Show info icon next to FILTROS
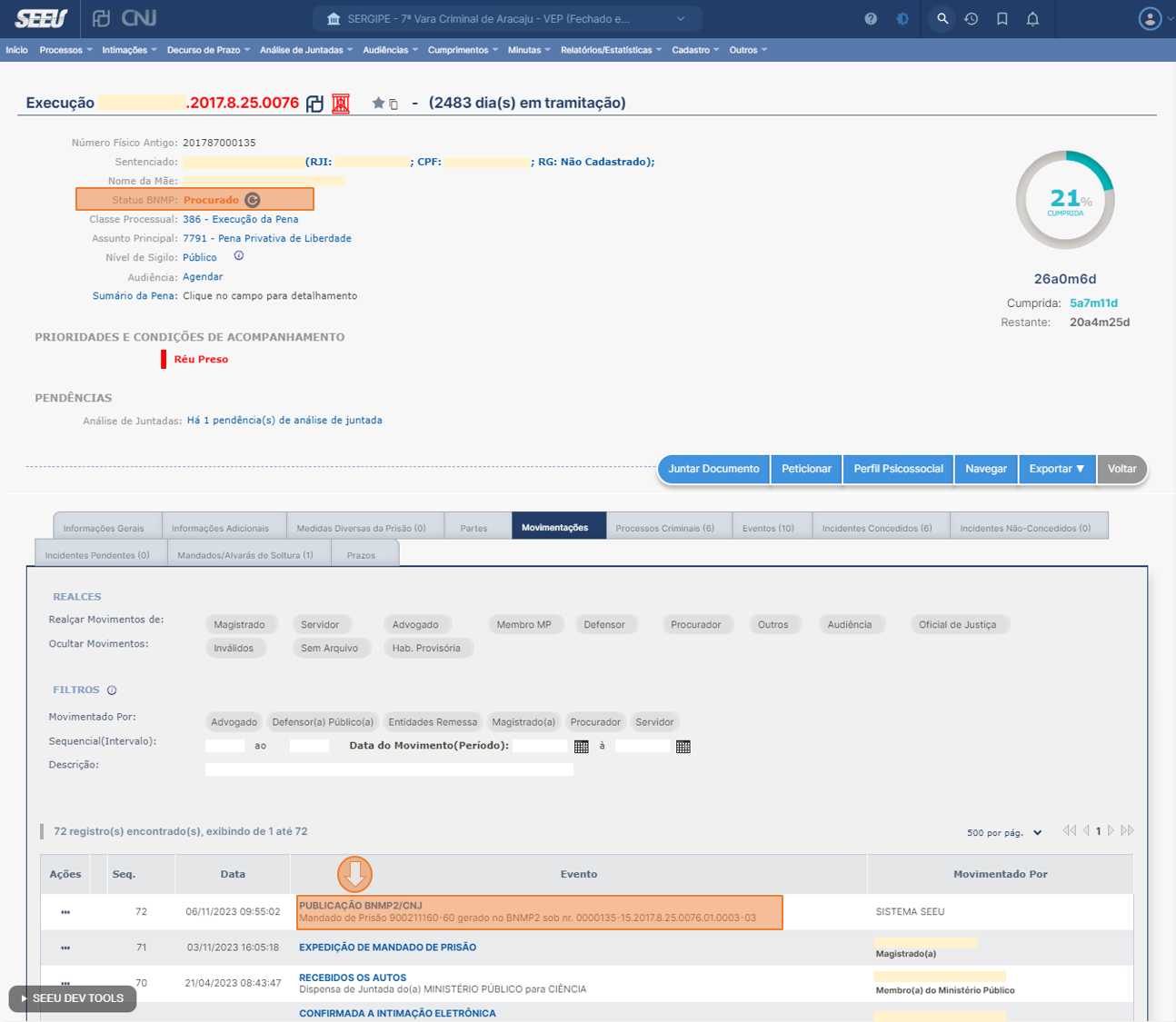Viewport: 1176px width, 1022px height. pos(112,690)
